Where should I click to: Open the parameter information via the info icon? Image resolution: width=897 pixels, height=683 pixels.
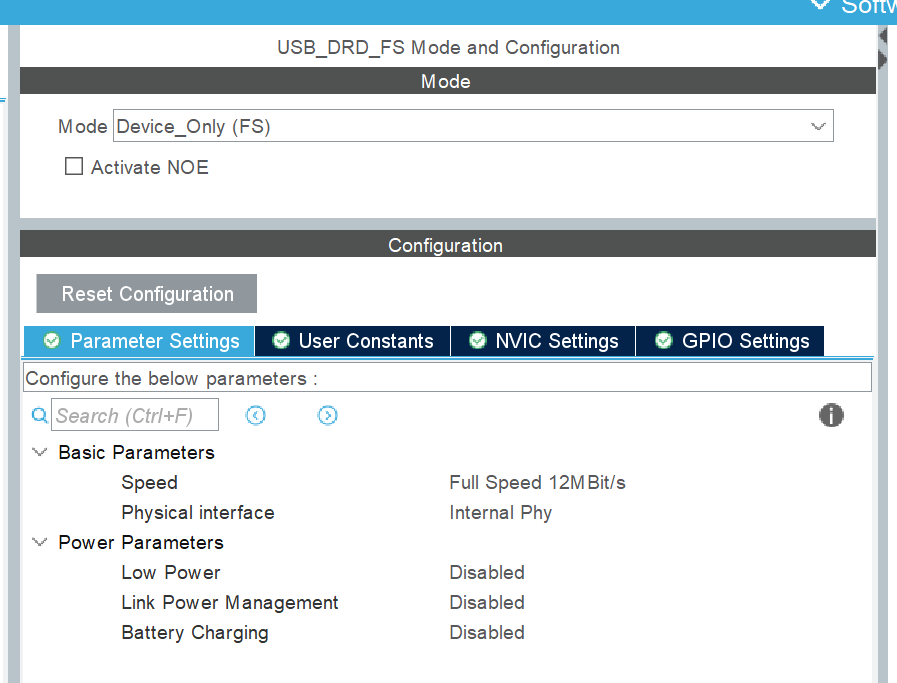(x=831, y=414)
